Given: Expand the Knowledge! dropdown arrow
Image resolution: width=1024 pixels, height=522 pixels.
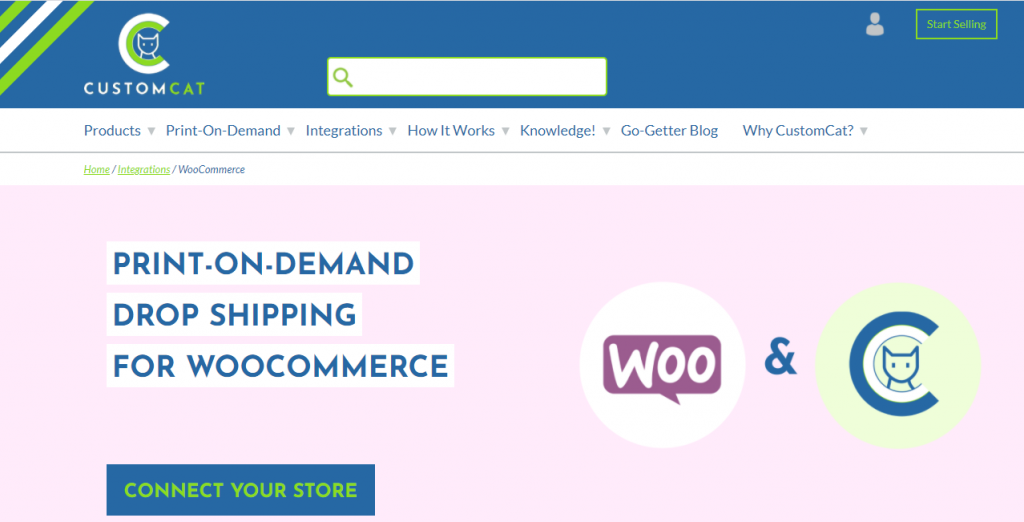Looking at the screenshot, I should (x=606, y=131).
